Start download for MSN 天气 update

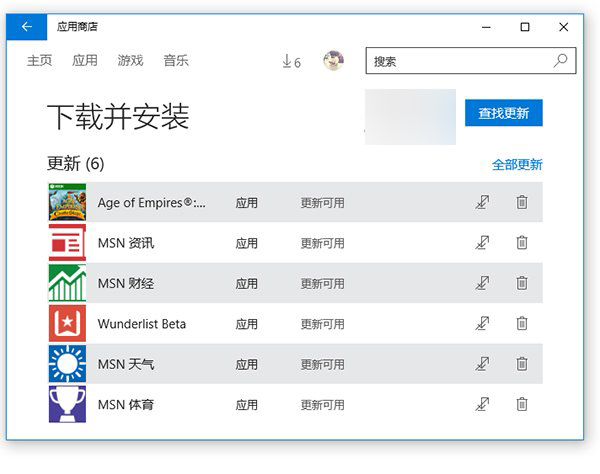[x=482, y=364]
